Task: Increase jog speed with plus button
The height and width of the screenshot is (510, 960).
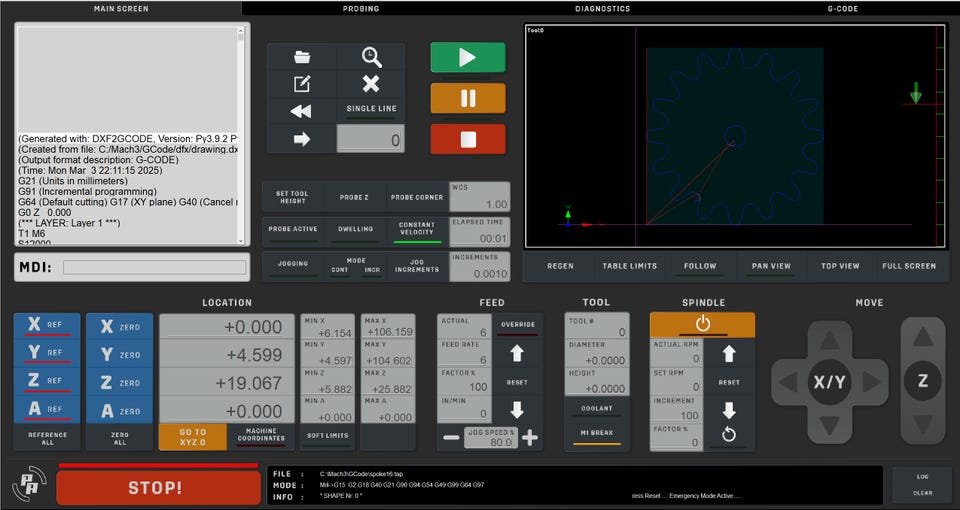Action: [530, 438]
